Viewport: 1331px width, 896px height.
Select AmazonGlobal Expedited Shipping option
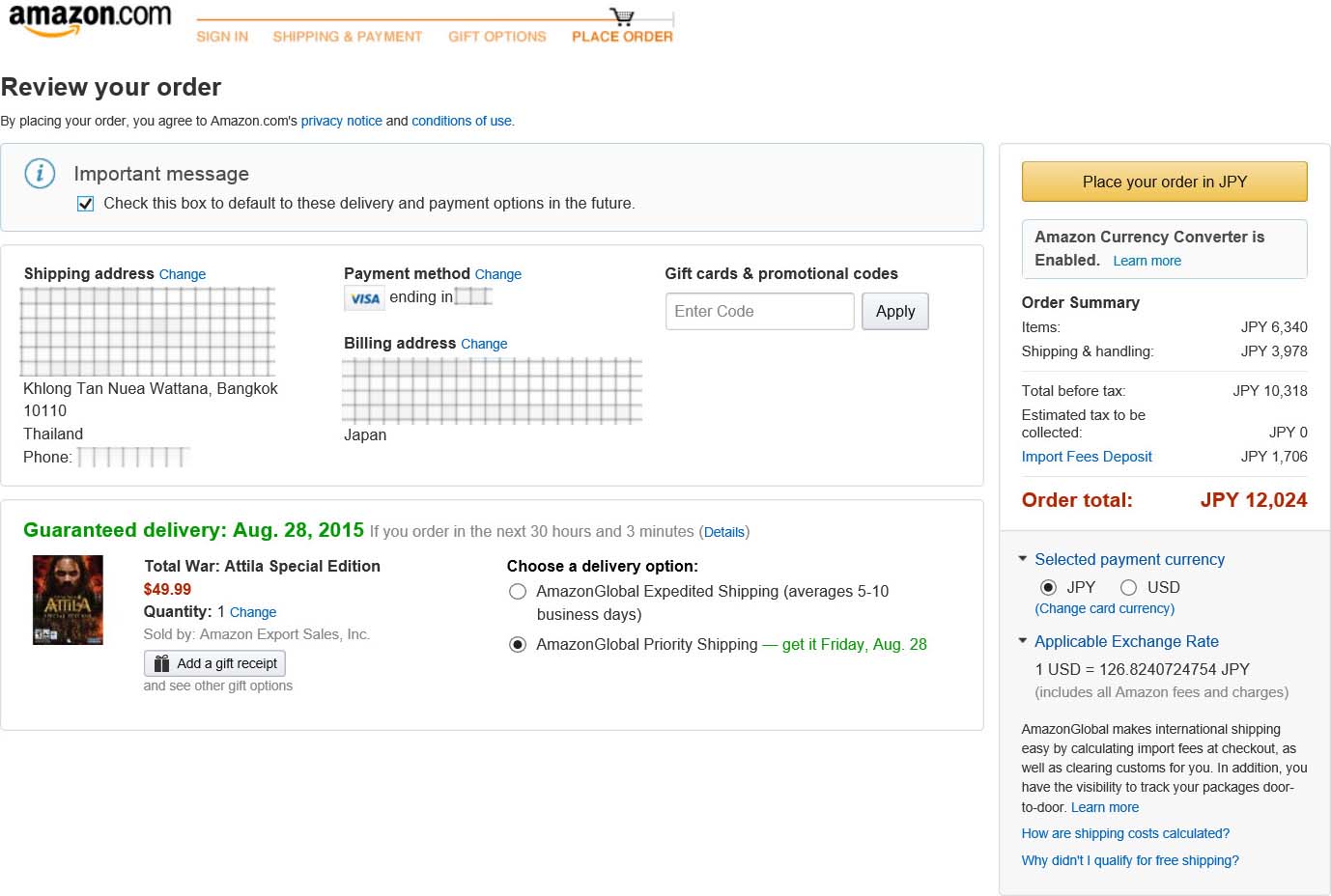(518, 591)
